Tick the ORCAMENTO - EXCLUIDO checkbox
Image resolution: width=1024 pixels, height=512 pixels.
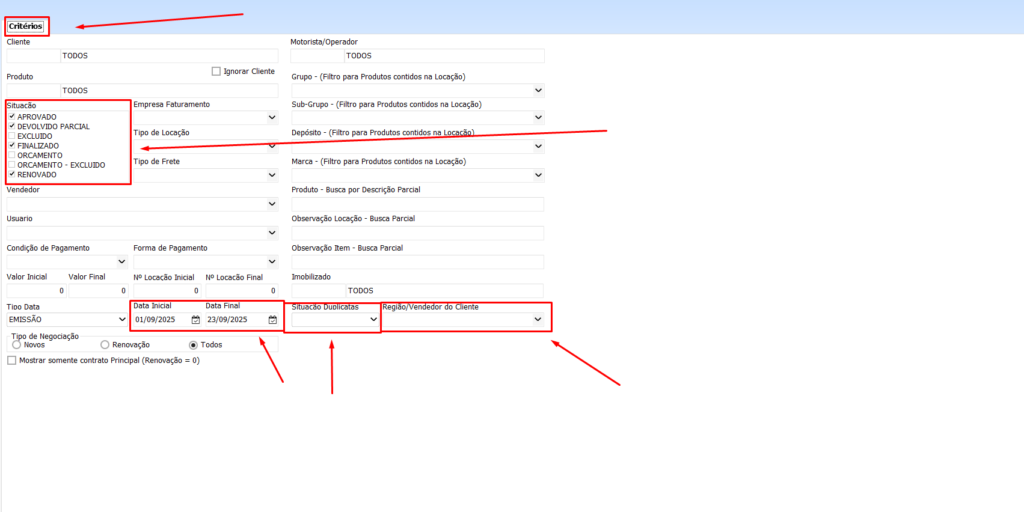coord(12,165)
